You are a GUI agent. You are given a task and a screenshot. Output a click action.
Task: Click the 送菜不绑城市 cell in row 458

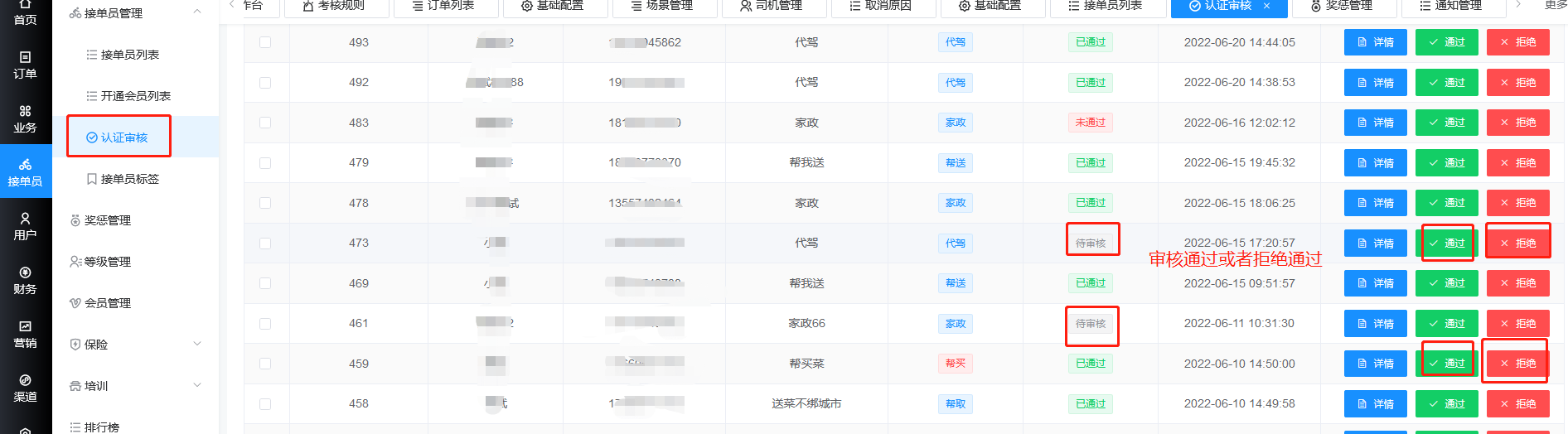click(806, 404)
